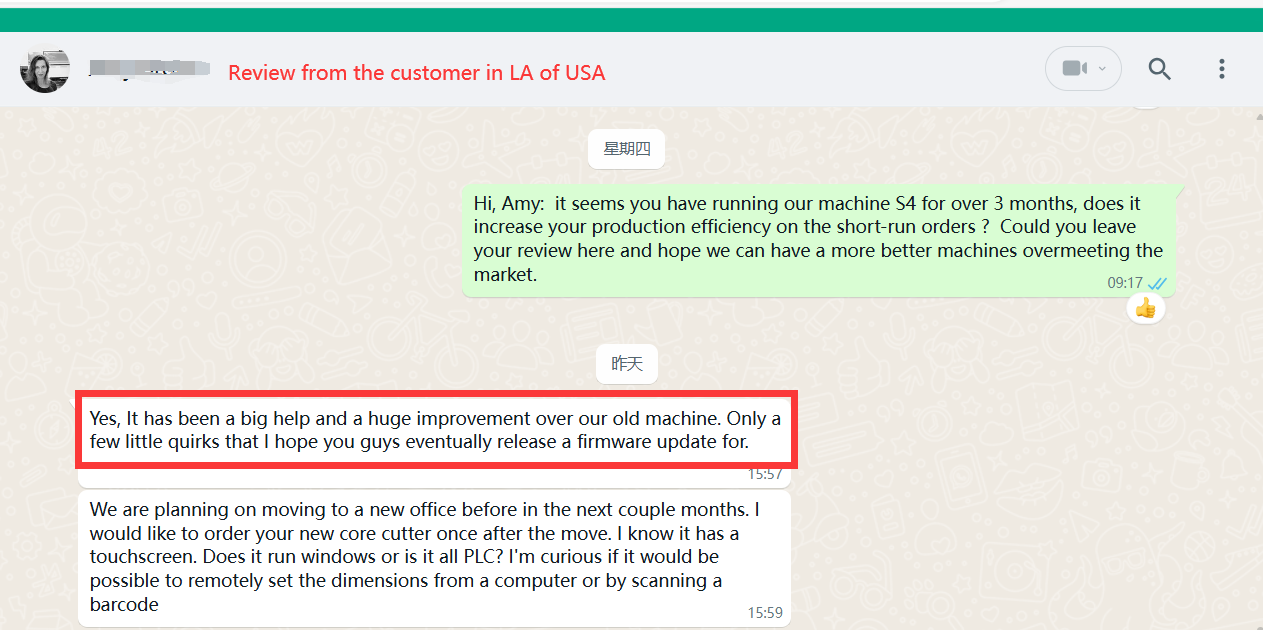This screenshot has width=1263, height=630.
Task: Start a video call with the camera icon
Action: [1074, 69]
